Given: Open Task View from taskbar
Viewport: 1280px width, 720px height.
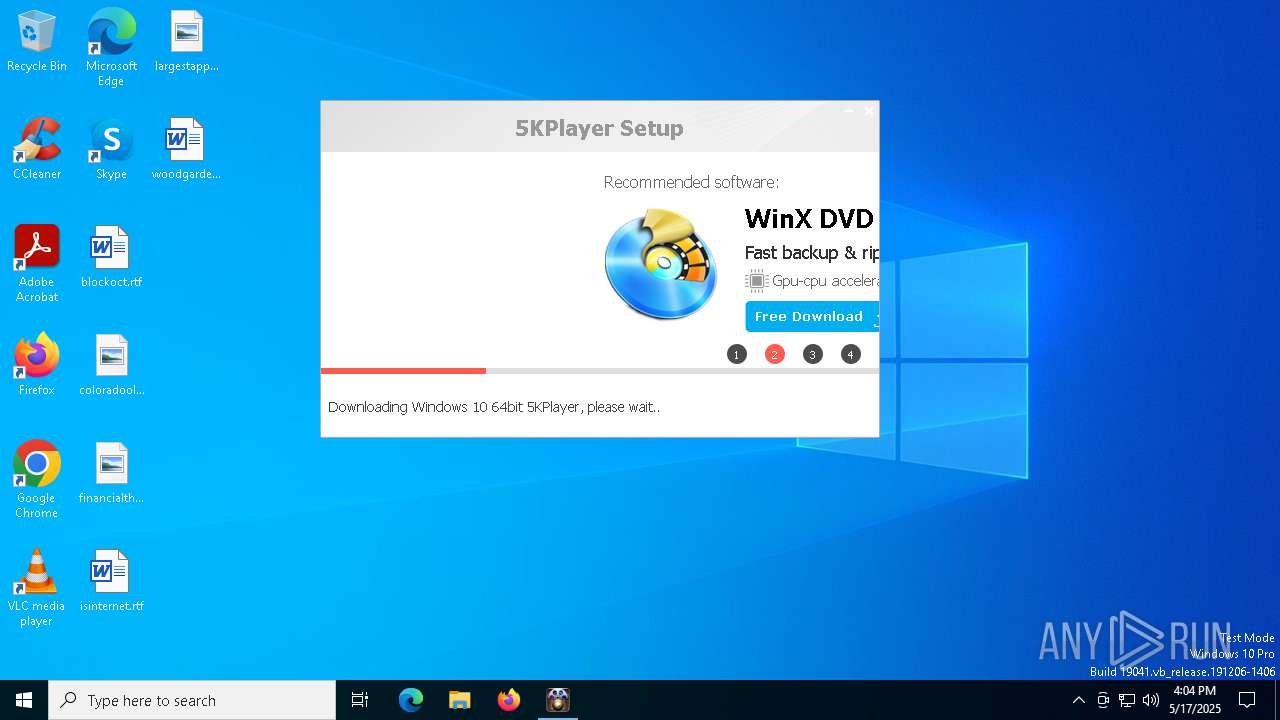Looking at the screenshot, I should coord(360,700).
